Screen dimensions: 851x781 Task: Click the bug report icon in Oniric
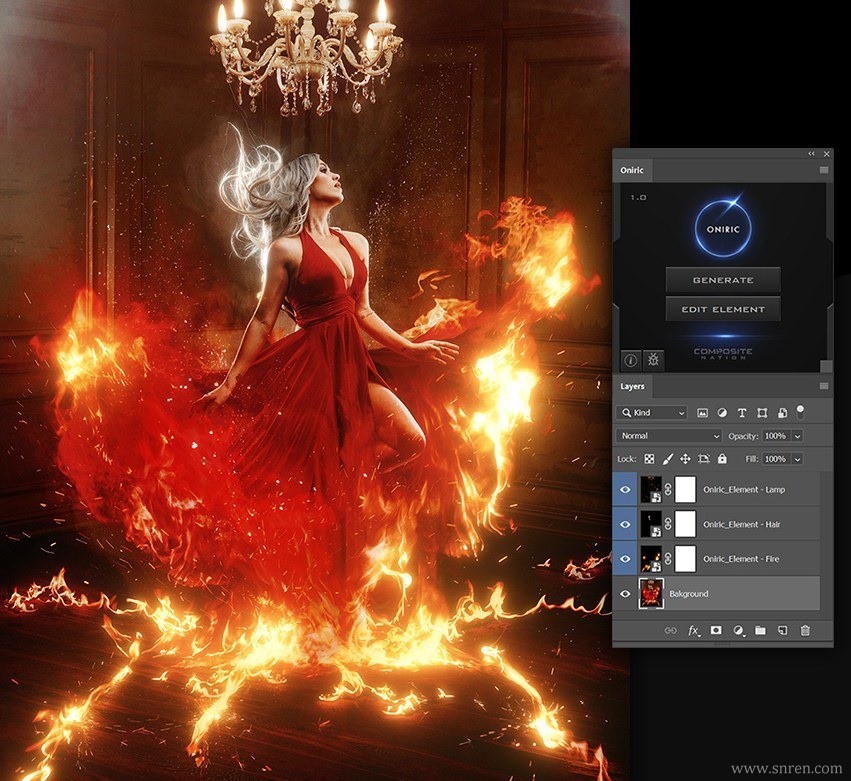pos(653,360)
